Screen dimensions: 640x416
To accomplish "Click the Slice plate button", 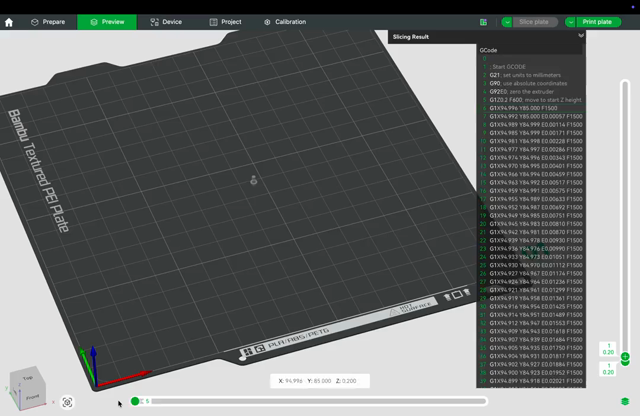I will [535, 22].
